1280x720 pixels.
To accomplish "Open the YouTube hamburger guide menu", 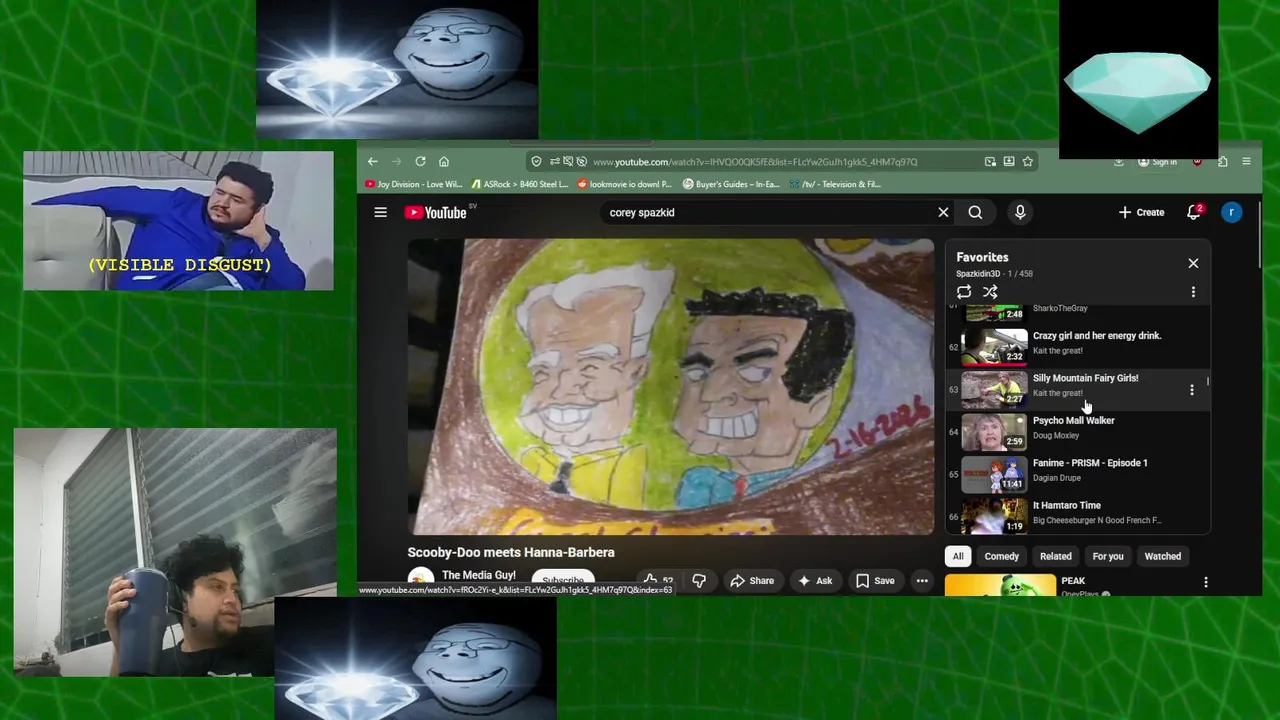I will (380, 212).
